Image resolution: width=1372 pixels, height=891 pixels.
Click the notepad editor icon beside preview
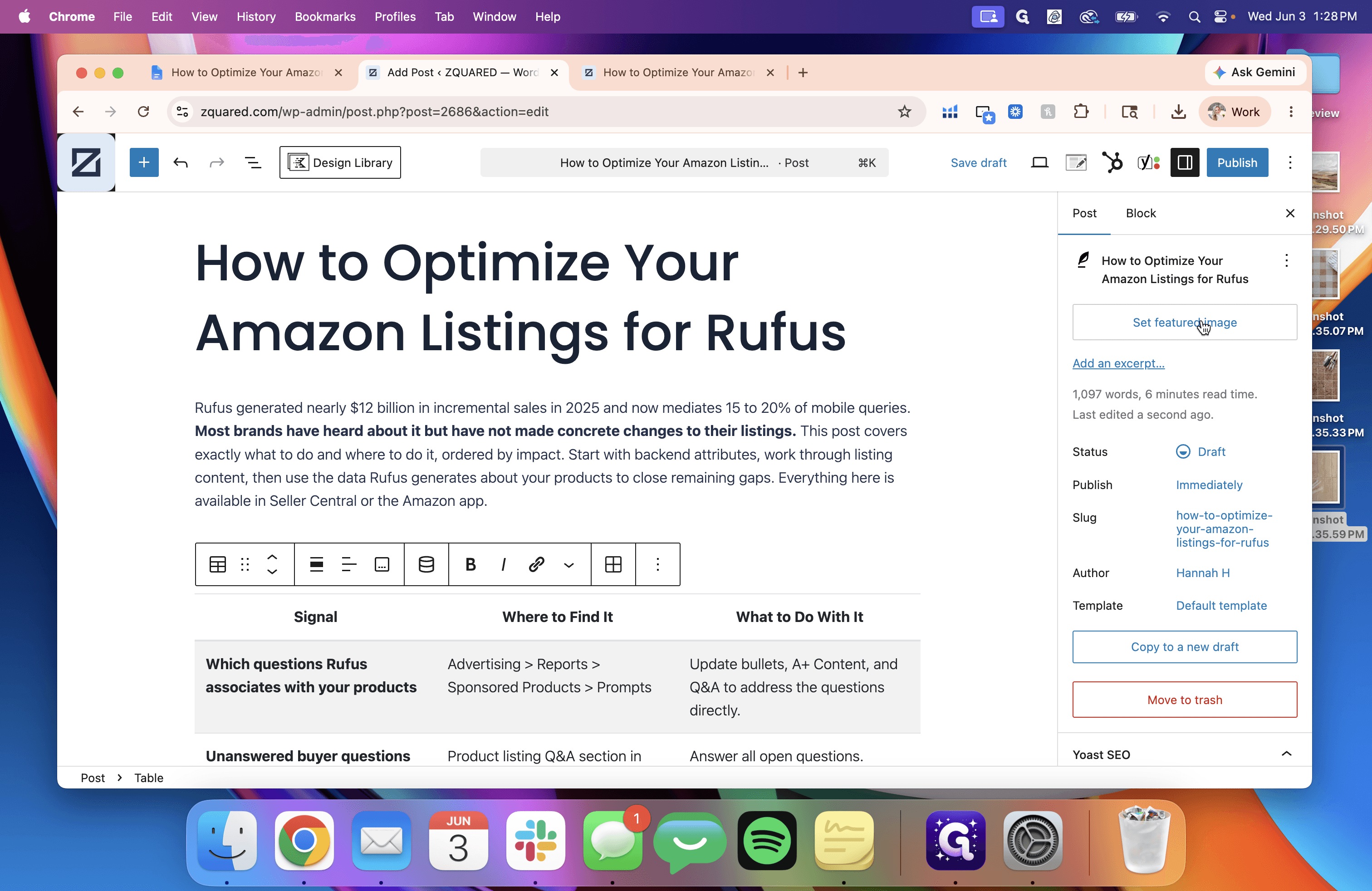coord(1076,162)
